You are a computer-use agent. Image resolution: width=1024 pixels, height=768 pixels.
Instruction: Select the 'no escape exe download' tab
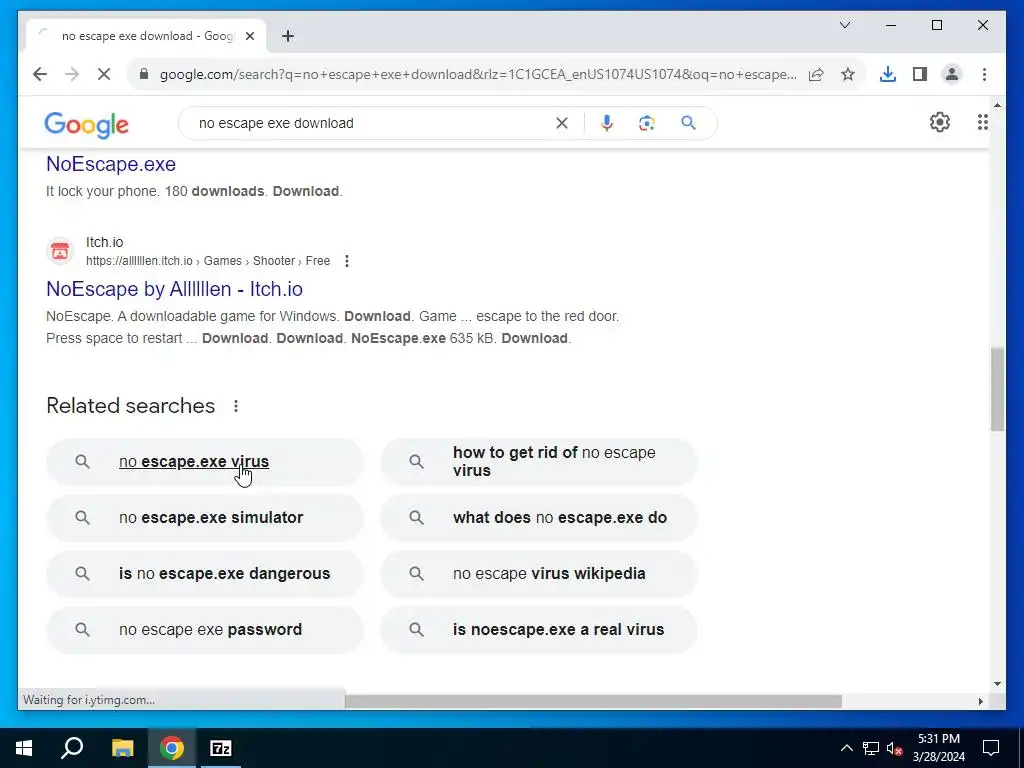146,36
